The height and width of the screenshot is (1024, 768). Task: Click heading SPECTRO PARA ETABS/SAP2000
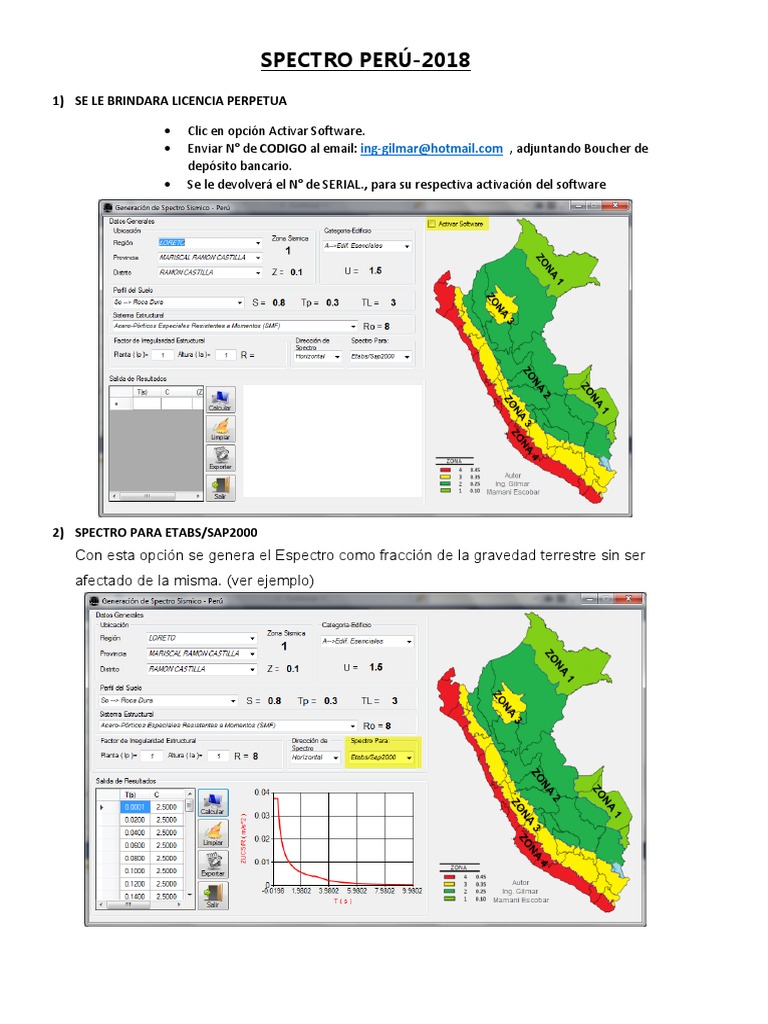(x=166, y=532)
